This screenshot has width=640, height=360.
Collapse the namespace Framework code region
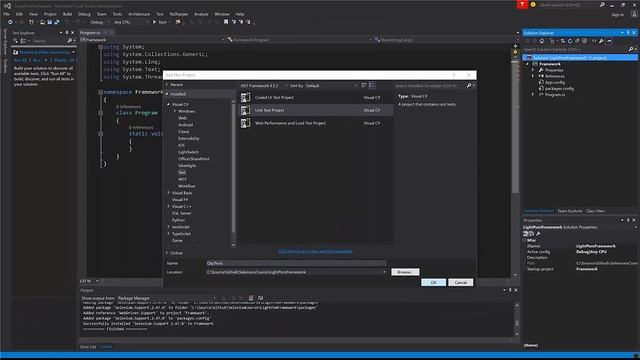(x=100, y=92)
